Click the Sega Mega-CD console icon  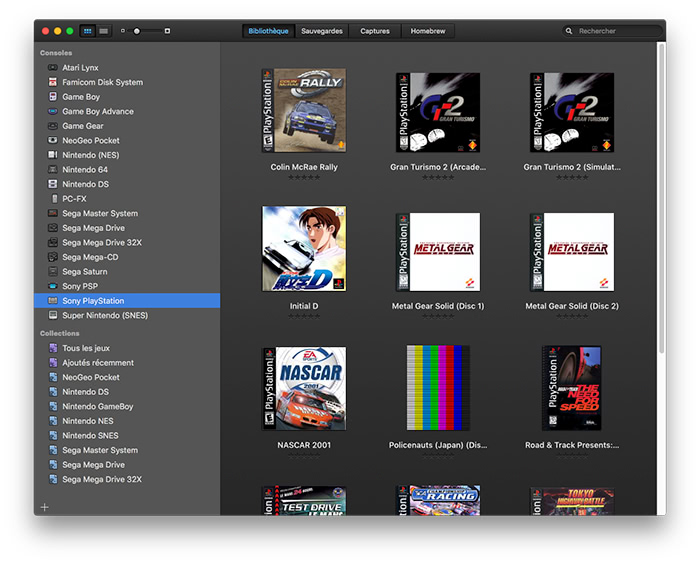coord(53,257)
